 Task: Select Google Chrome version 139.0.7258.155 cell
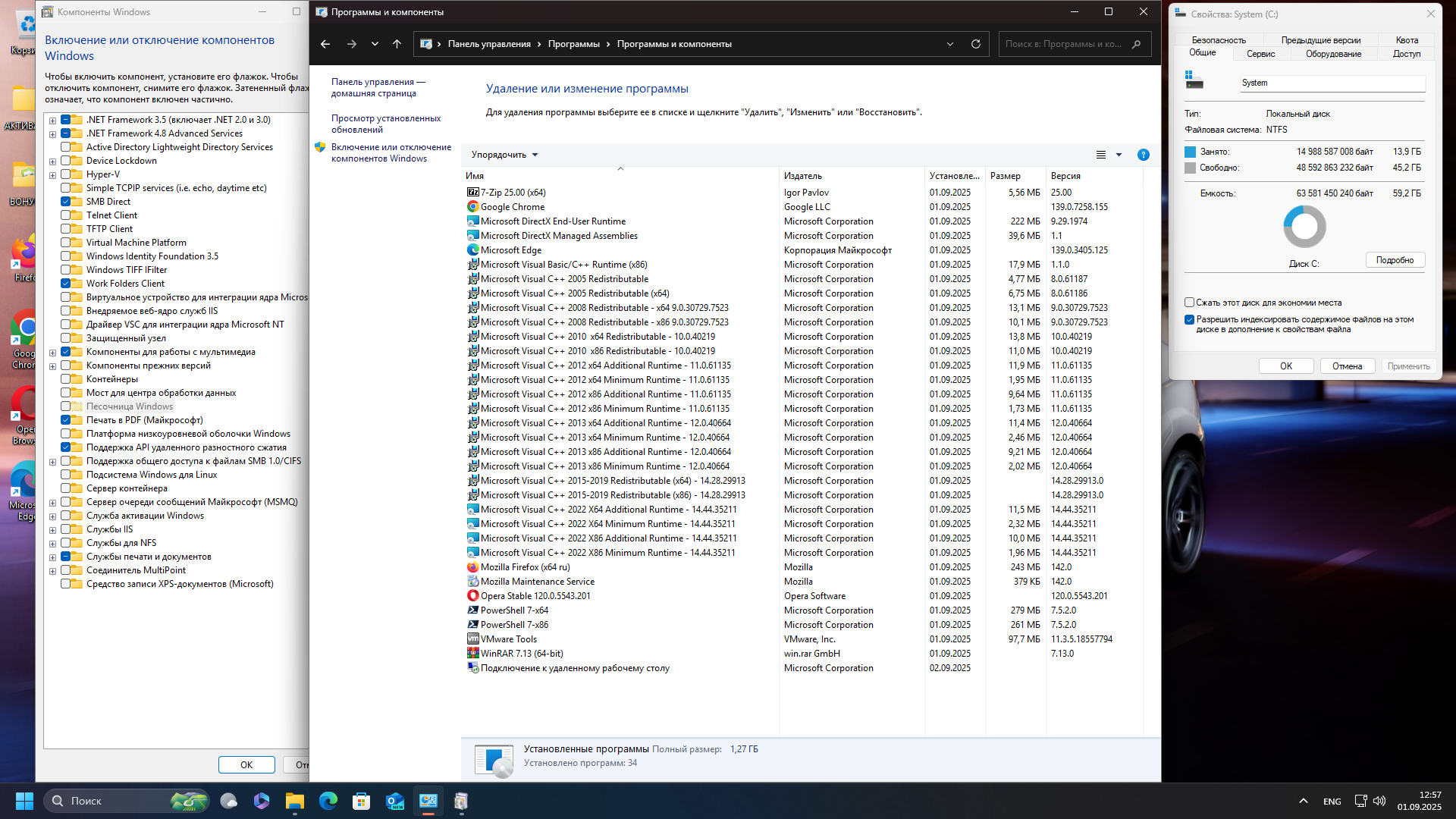pyautogui.click(x=1079, y=207)
